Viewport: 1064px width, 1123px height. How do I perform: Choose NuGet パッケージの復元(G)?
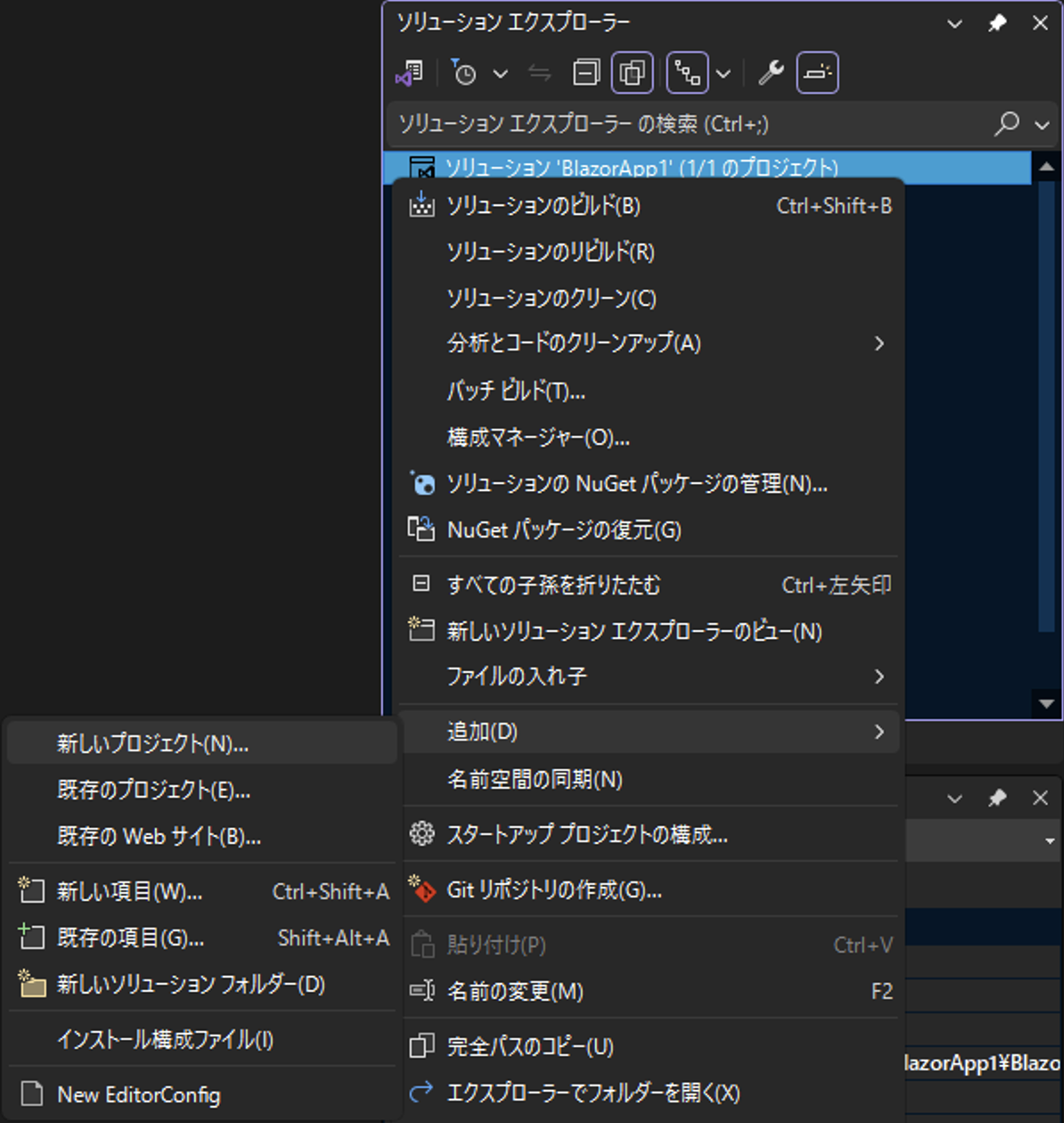pyautogui.click(x=651, y=530)
